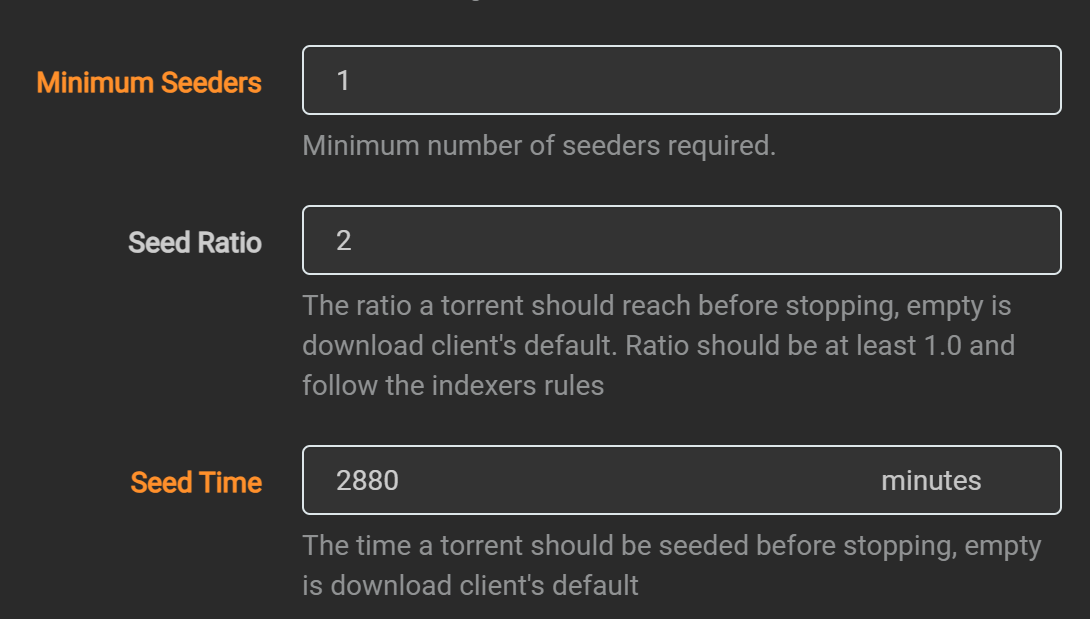Click the orange Minimum Seeders label
The height and width of the screenshot is (619, 1090).
149,82
